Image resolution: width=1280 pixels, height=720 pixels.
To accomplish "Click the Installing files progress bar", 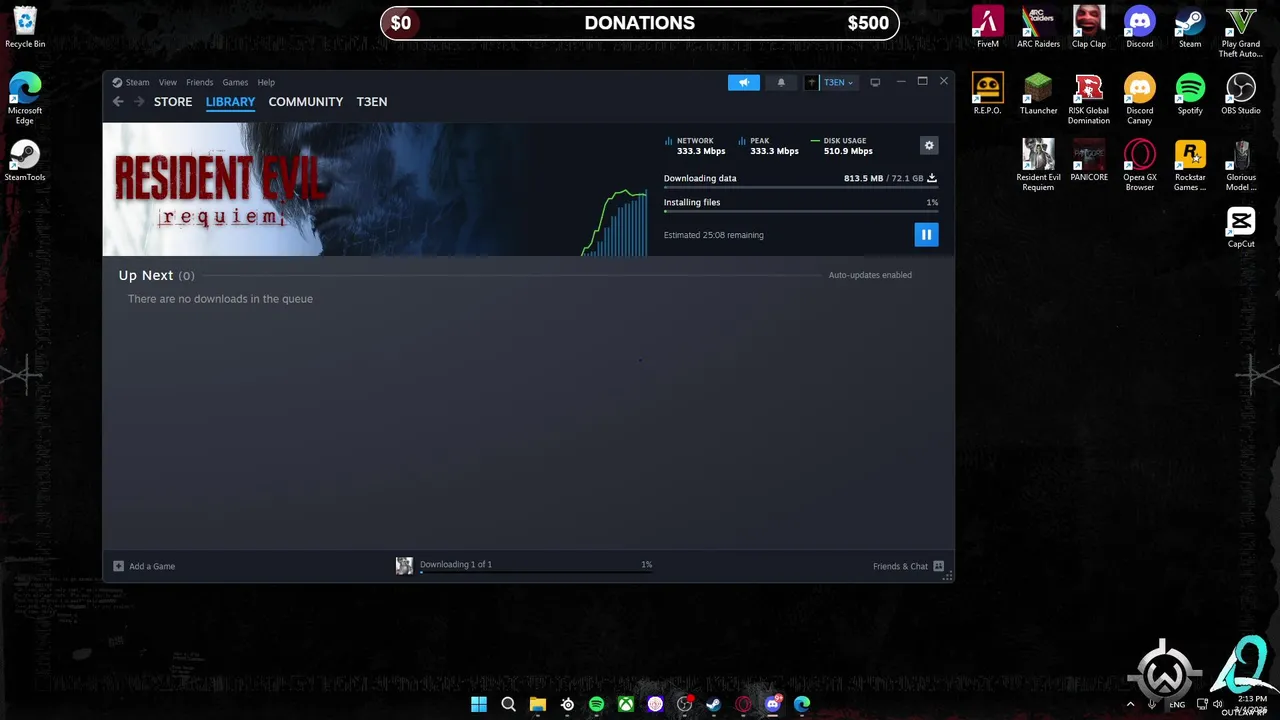I will pyautogui.click(x=801, y=212).
